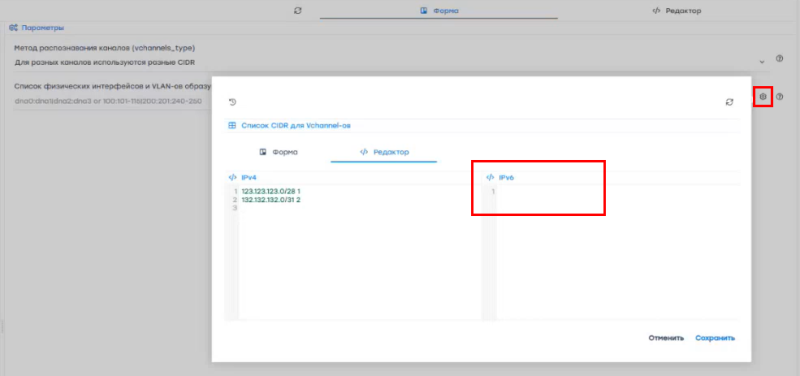Select the Редактор tab inside the dialog
Viewport: 800px width, 376px height.
pyautogui.click(x=384, y=152)
